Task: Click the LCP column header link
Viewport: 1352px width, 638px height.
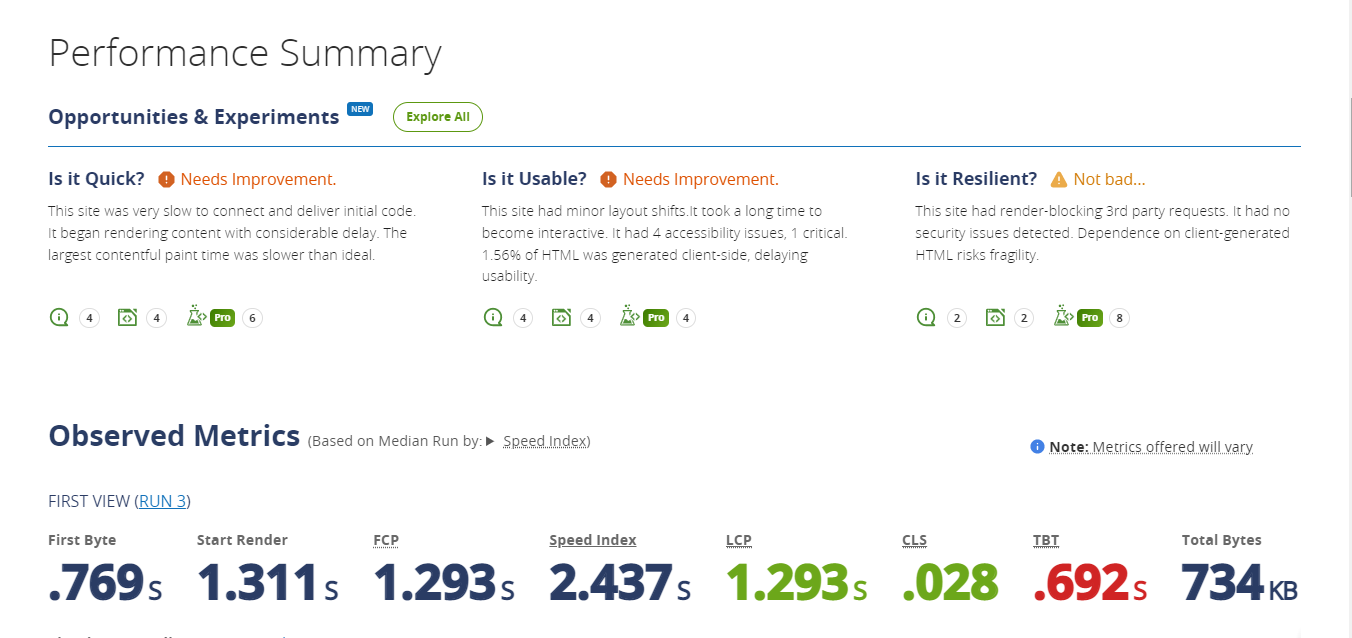Action: click(738, 540)
